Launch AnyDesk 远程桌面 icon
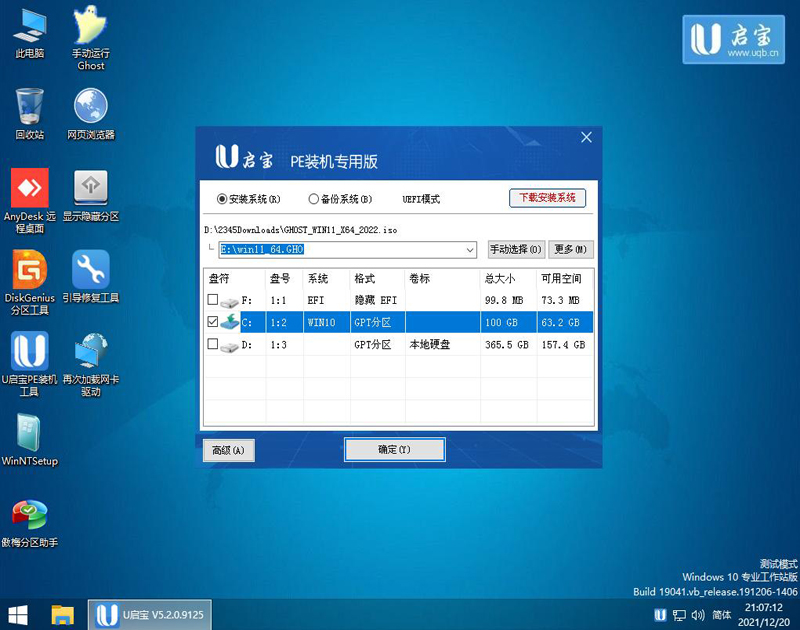 click(30, 201)
